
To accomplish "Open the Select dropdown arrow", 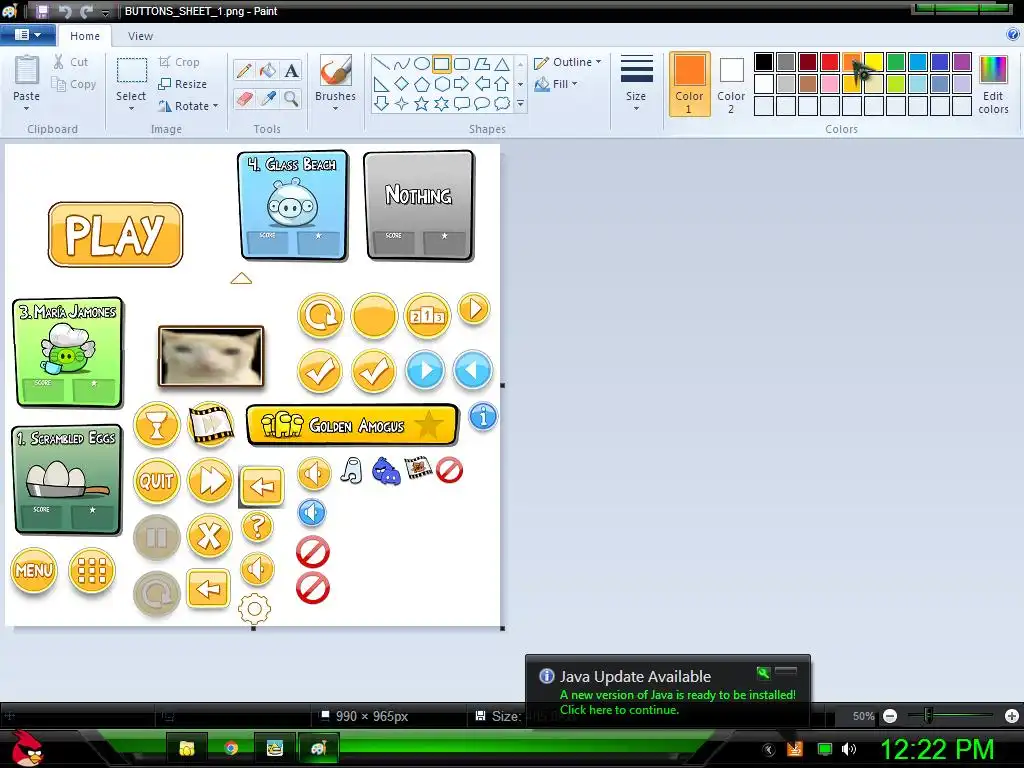I will click(x=131, y=108).
